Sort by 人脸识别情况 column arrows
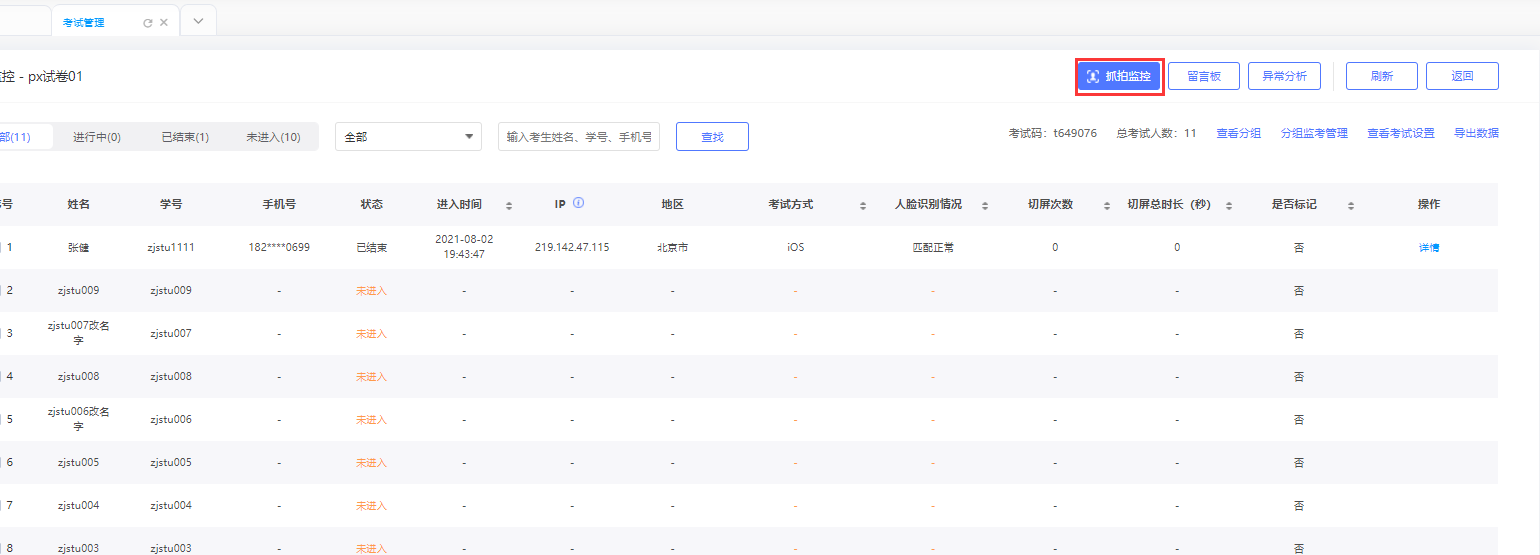Screen dimensions: 1540x555 pyautogui.click(x=985, y=205)
